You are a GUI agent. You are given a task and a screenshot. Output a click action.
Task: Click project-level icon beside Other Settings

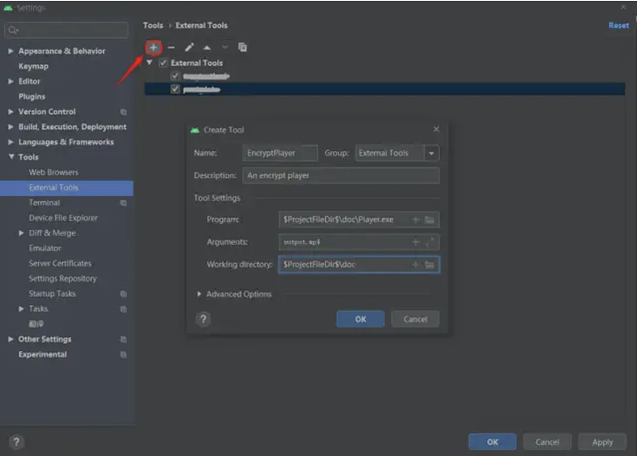pos(124,339)
